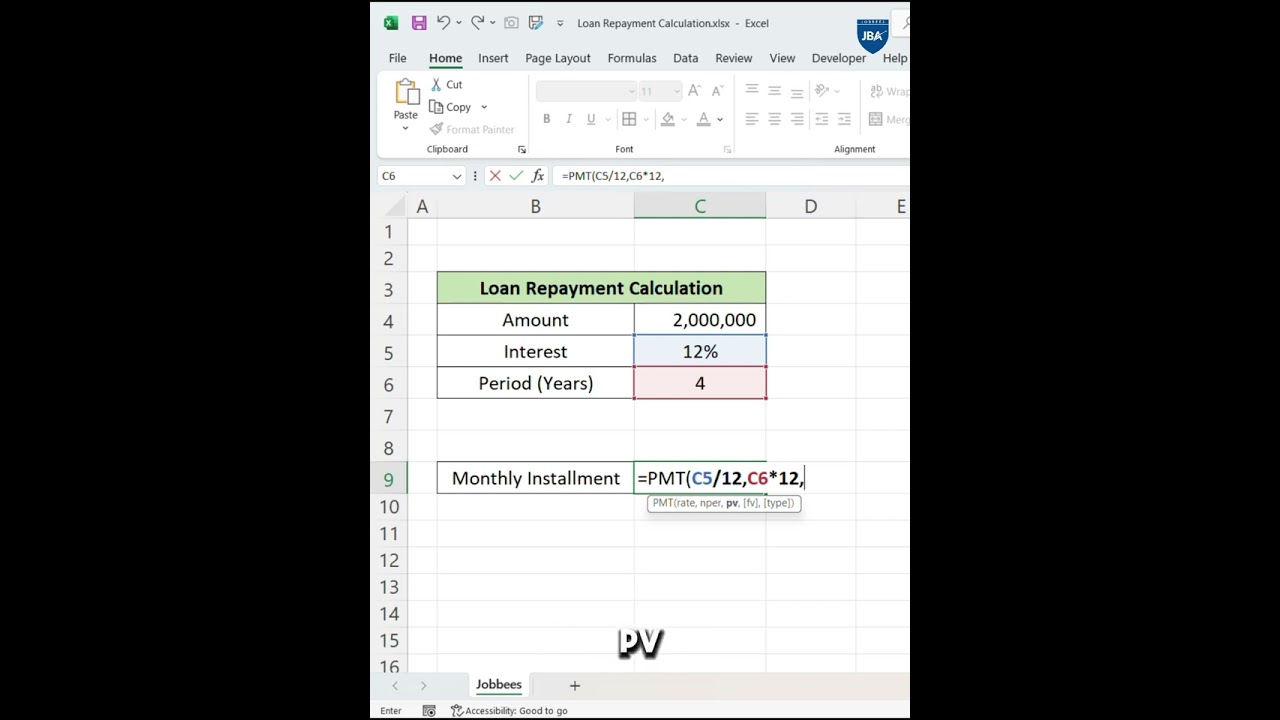Click the Format Painter brush
Viewport: 1280px width, 720px height.
click(x=471, y=129)
